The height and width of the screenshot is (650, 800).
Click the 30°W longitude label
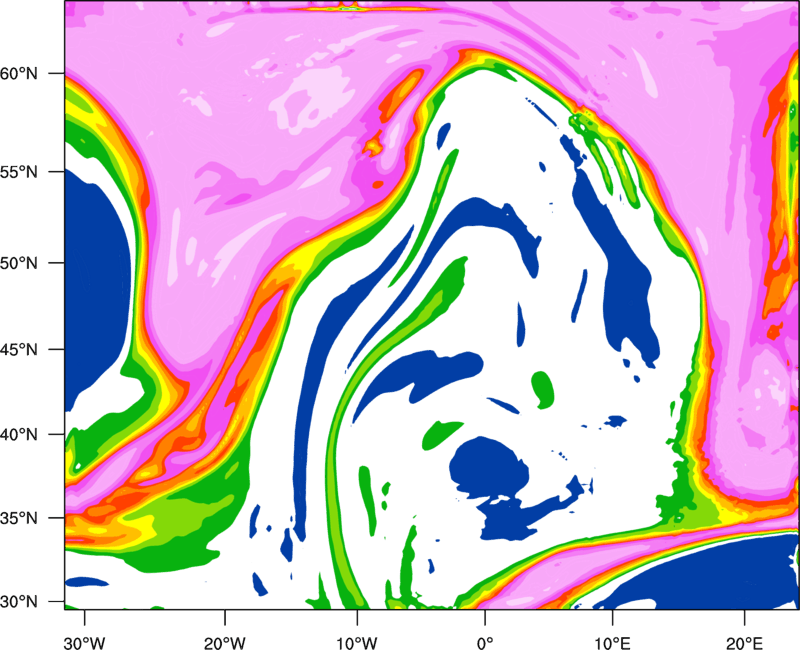point(85,643)
